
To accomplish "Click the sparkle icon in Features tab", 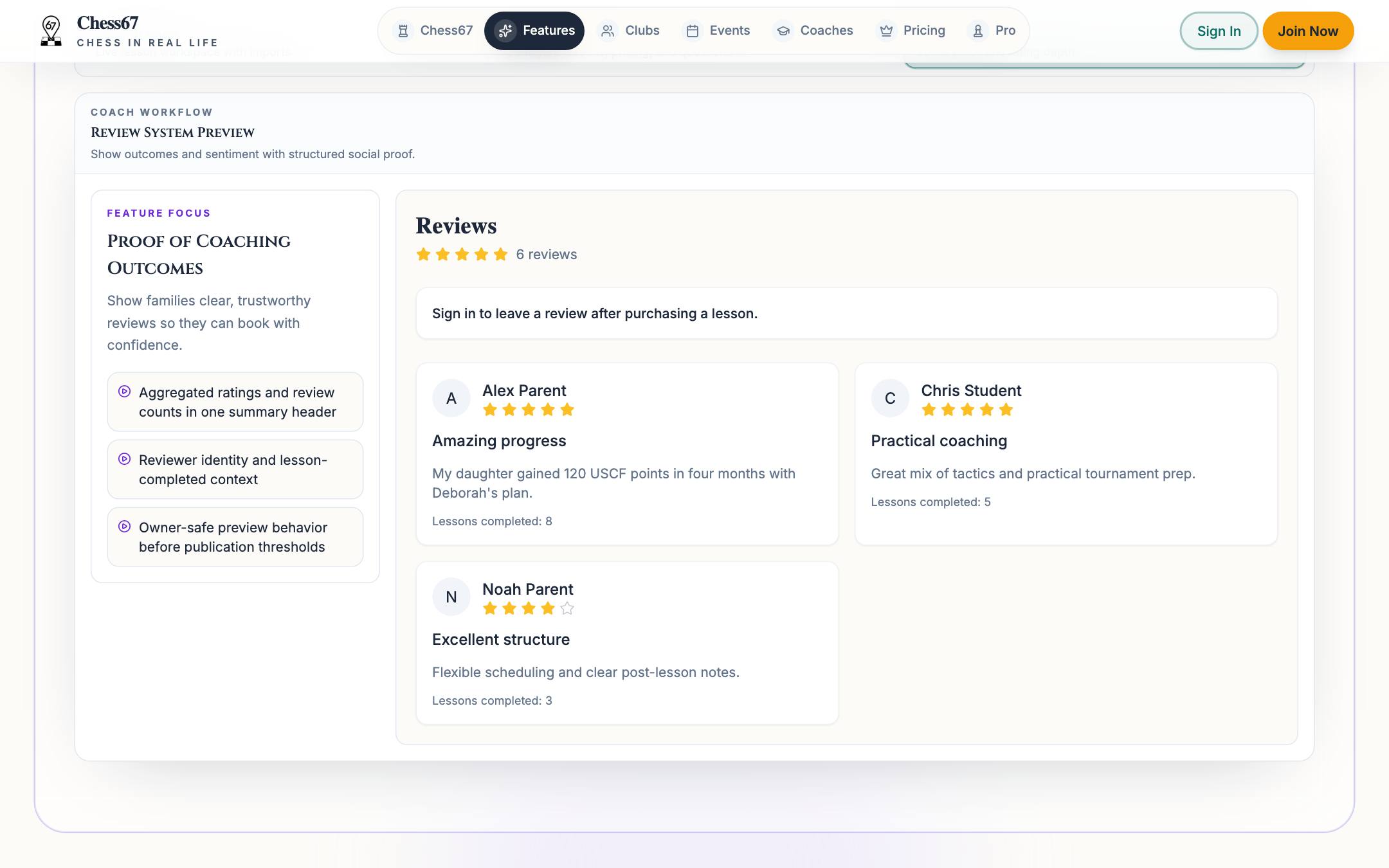I will (505, 31).
